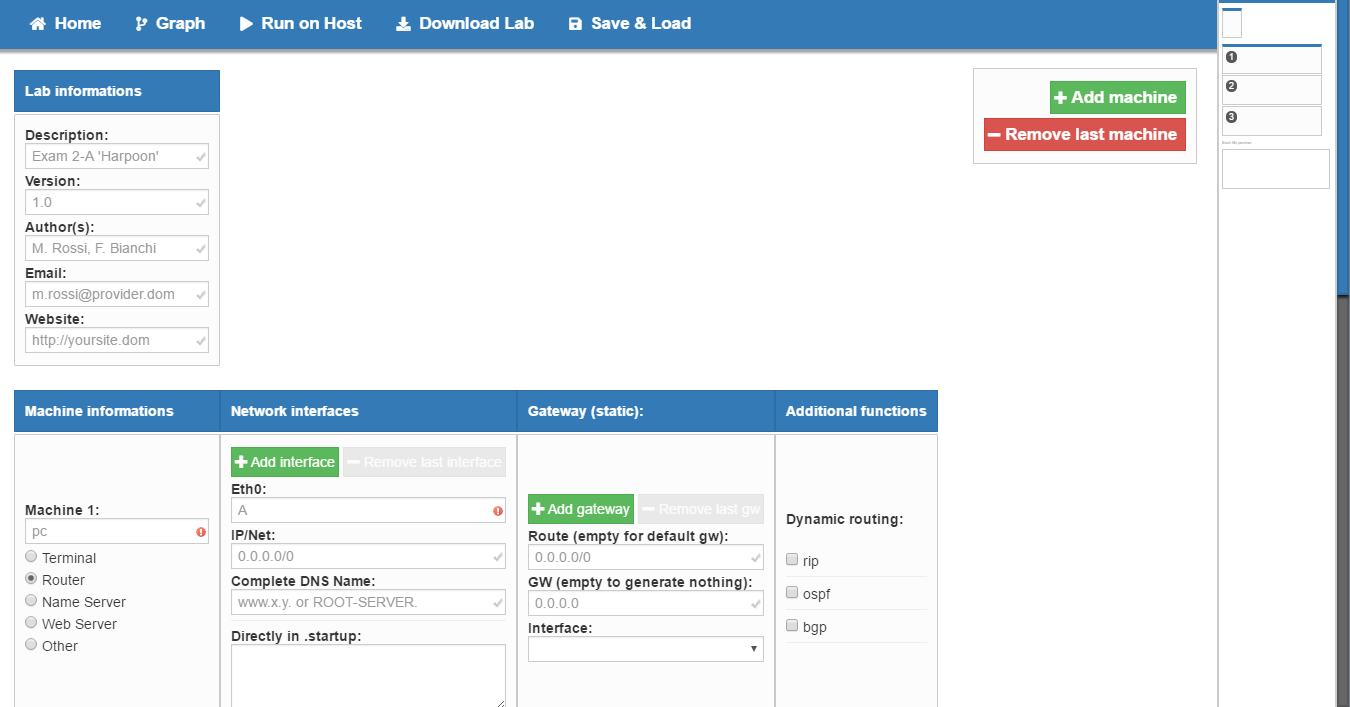Image resolution: width=1350 pixels, height=707 pixels.
Task: Click the Add interface button
Action: 285,462
